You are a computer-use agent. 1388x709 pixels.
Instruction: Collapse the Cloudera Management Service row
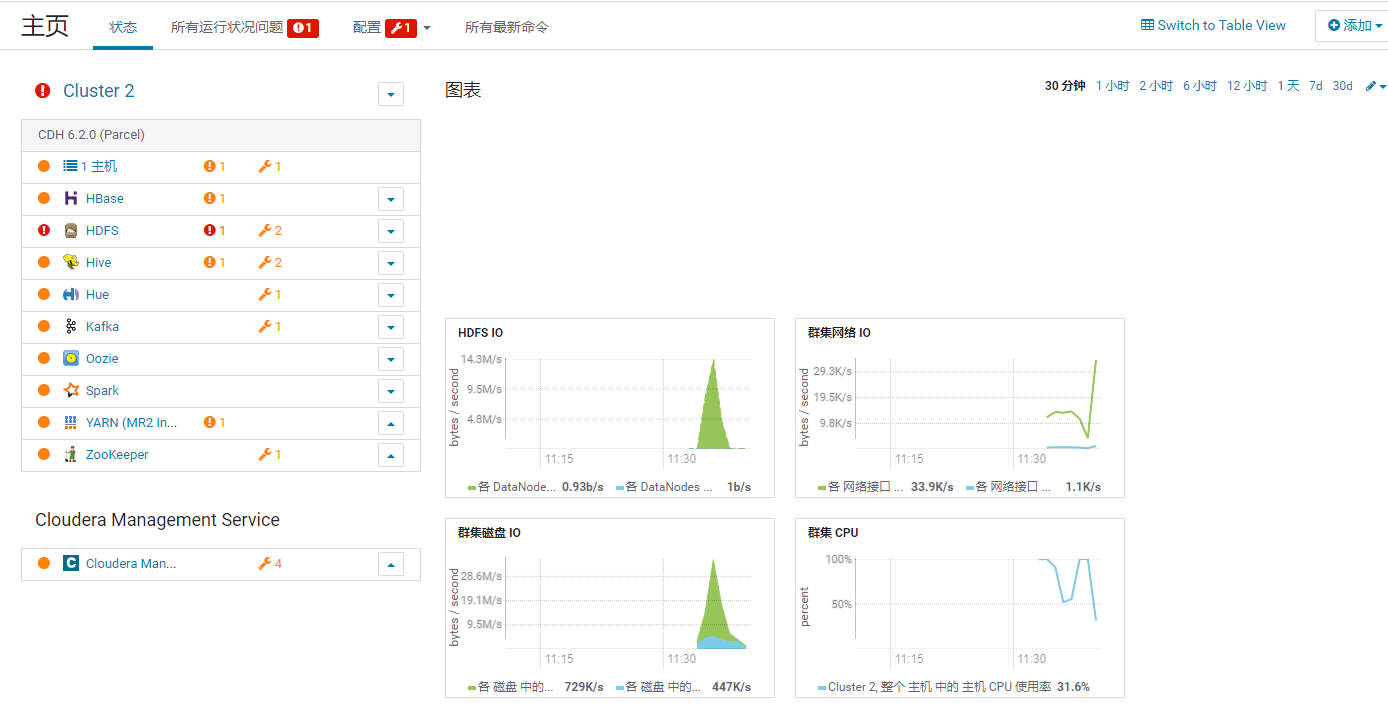pyautogui.click(x=390, y=563)
